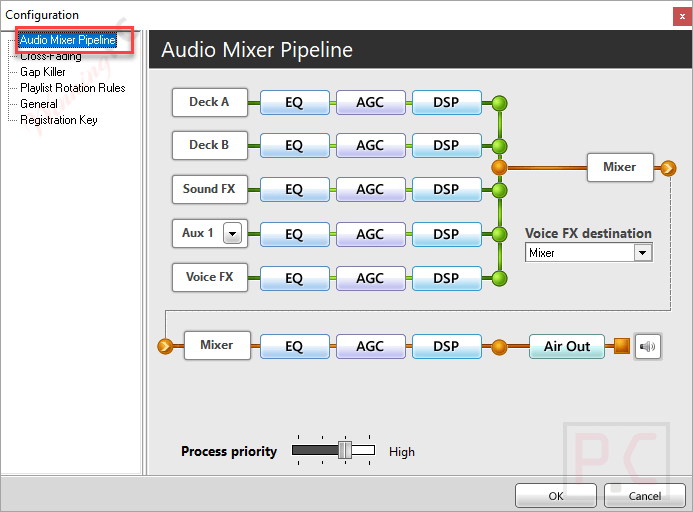Image resolution: width=693 pixels, height=512 pixels.
Task: Open AGC for Sound FX
Action: tap(370, 190)
